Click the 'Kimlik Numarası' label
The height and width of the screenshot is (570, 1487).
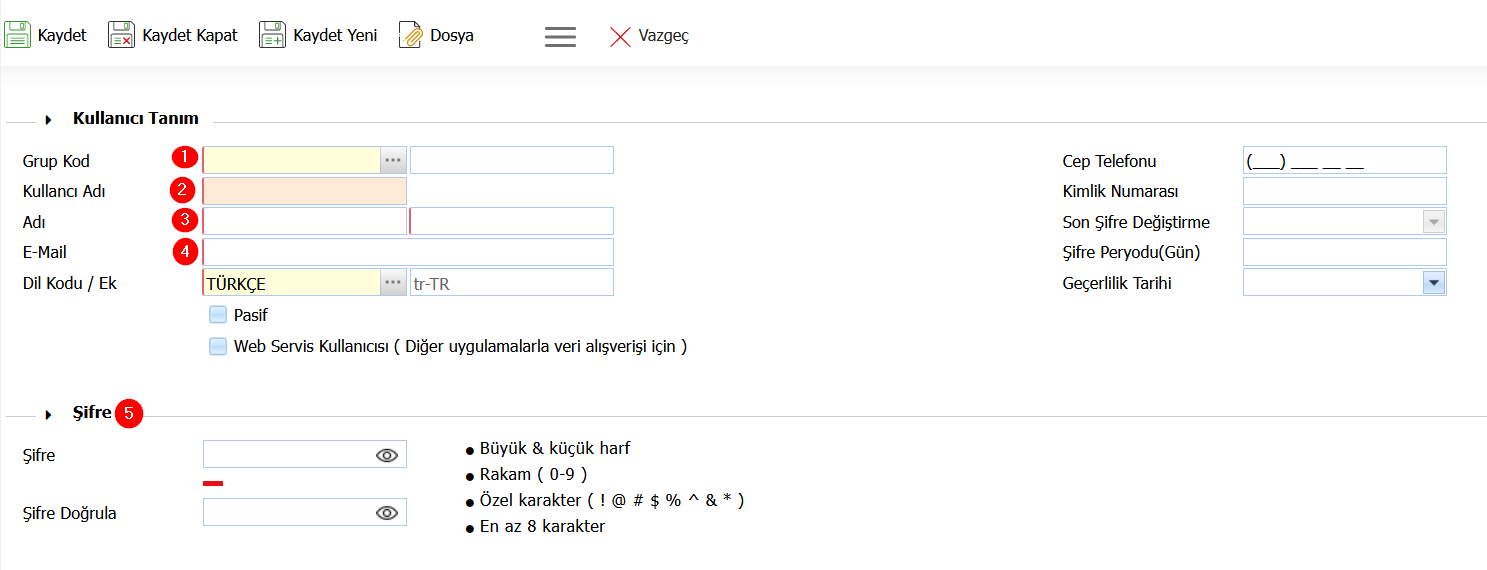(x=1120, y=191)
